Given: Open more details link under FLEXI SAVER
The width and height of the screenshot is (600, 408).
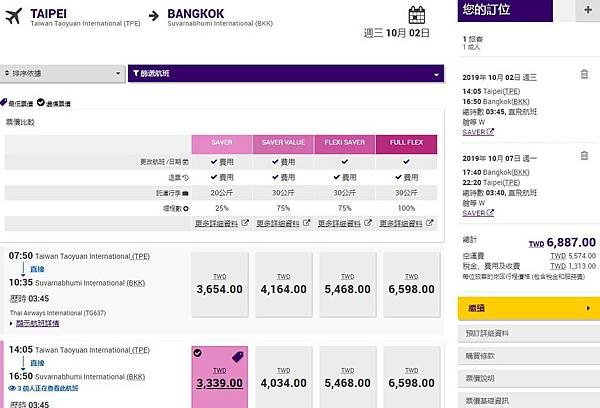Looking at the screenshot, I should (x=339, y=223).
